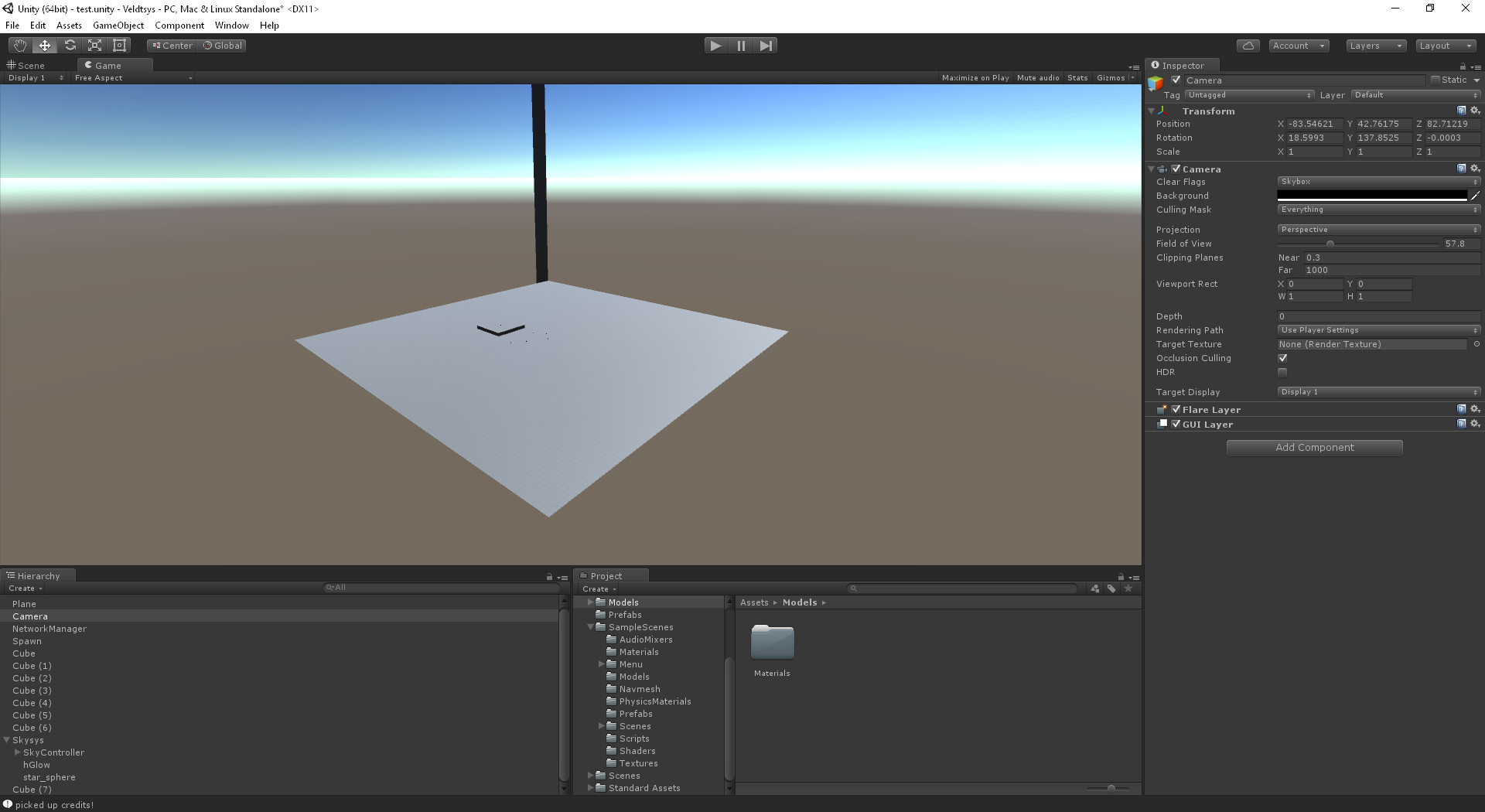The image size is (1485, 812).
Task: Open the Clear Flags dropdown
Action: click(1378, 181)
